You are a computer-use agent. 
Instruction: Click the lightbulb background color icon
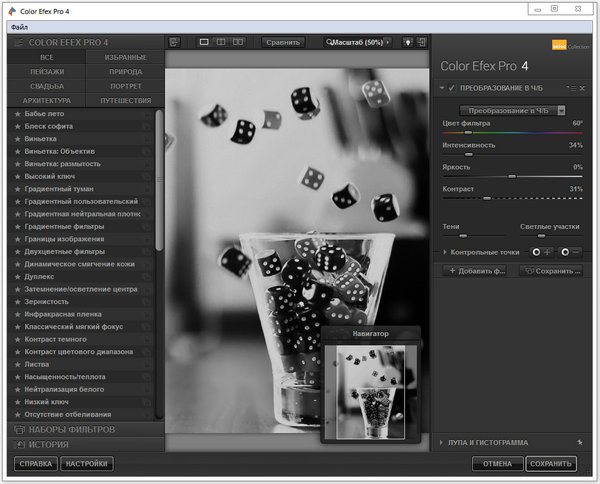[408, 42]
